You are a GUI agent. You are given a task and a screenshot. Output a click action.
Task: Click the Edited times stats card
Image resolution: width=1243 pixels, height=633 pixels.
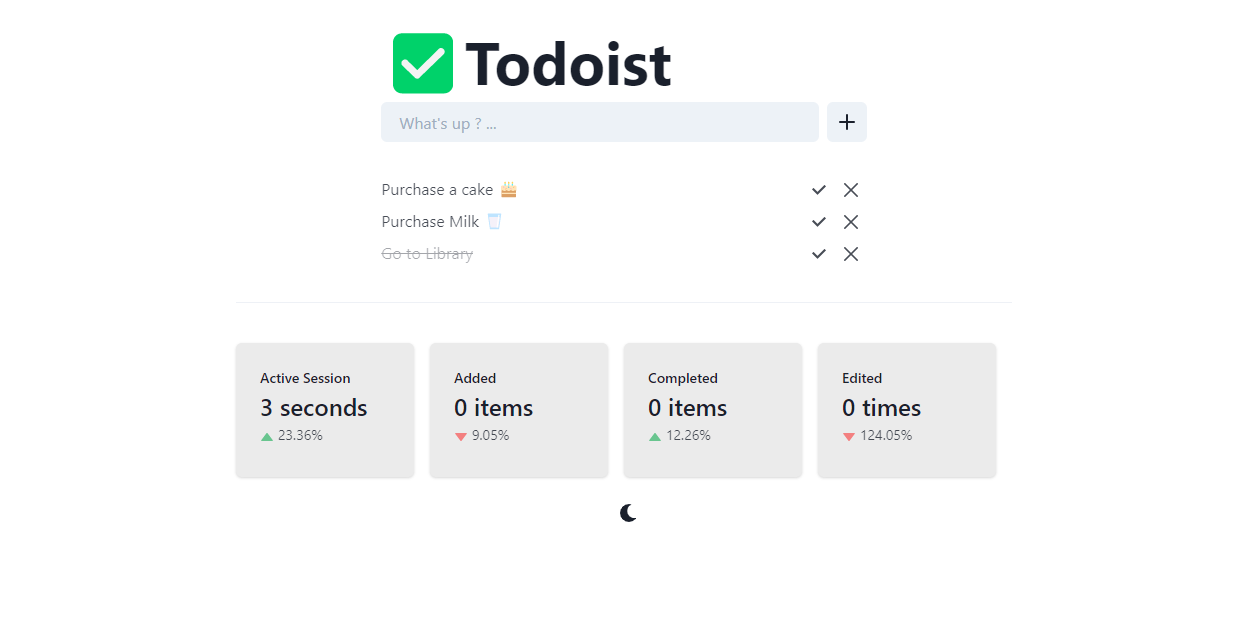point(907,410)
